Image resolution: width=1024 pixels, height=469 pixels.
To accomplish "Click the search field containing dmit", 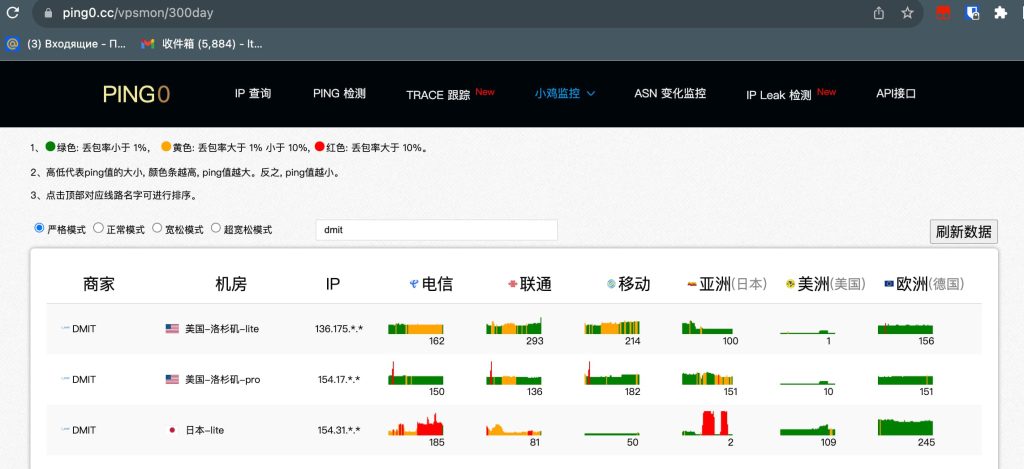I will tap(436, 230).
